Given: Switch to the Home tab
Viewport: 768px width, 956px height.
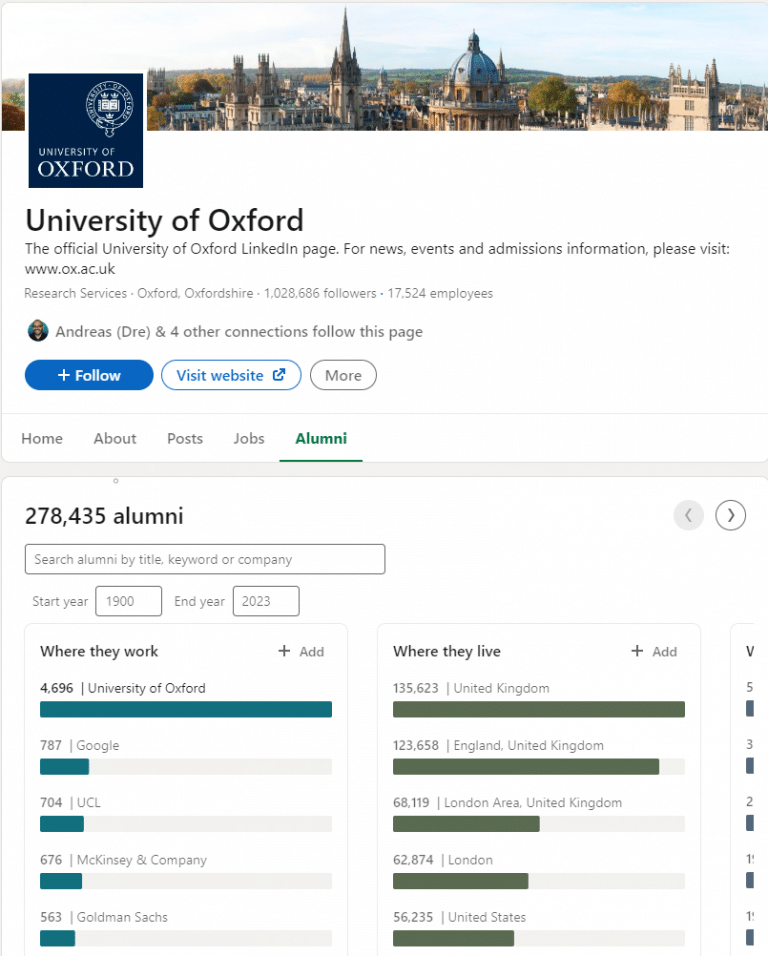Looking at the screenshot, I should 42,438.
